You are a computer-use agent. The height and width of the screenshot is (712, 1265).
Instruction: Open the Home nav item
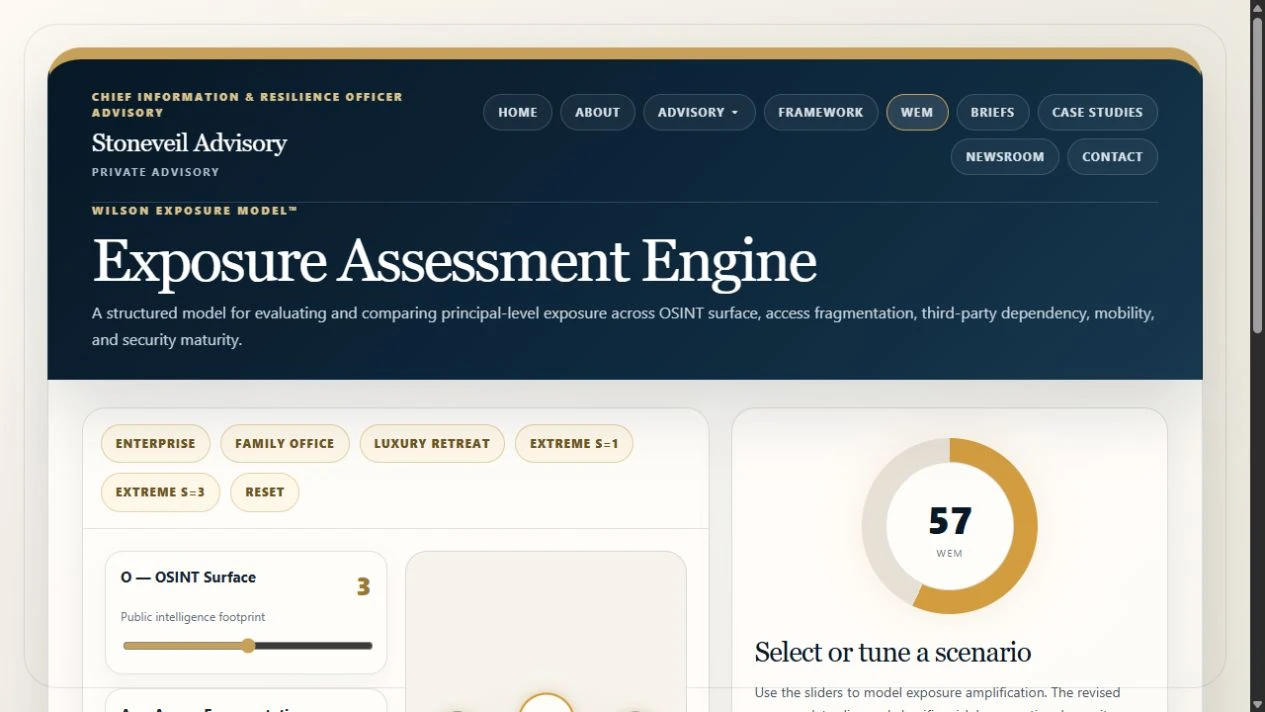[517, 112]
